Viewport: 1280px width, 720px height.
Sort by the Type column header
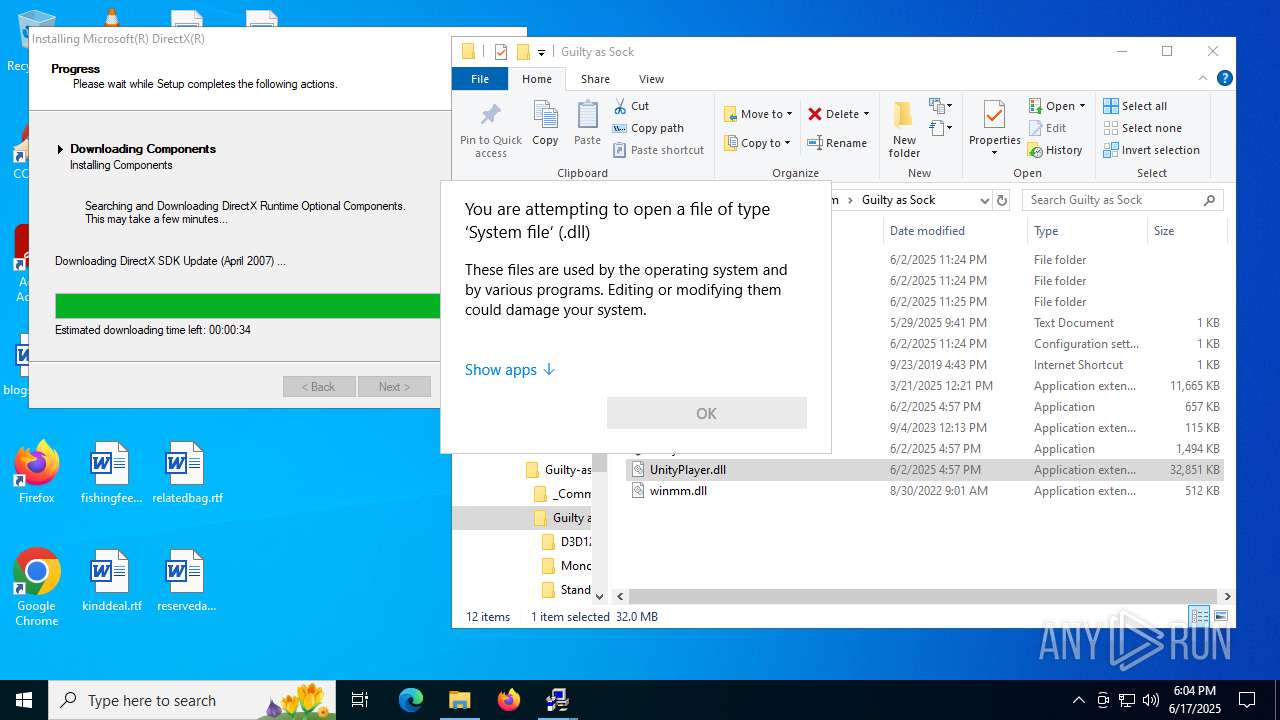pyautogui.click(x=1087, y=231)
